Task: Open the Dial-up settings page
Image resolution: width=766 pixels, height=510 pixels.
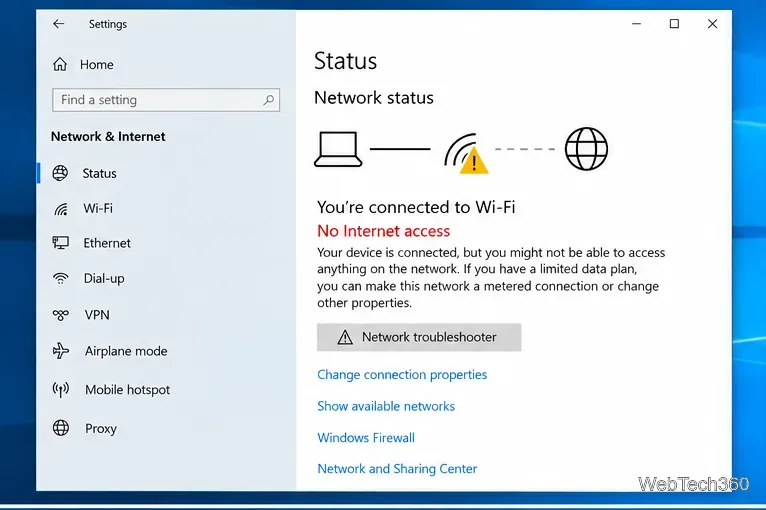Action: (x=104, y=278)
